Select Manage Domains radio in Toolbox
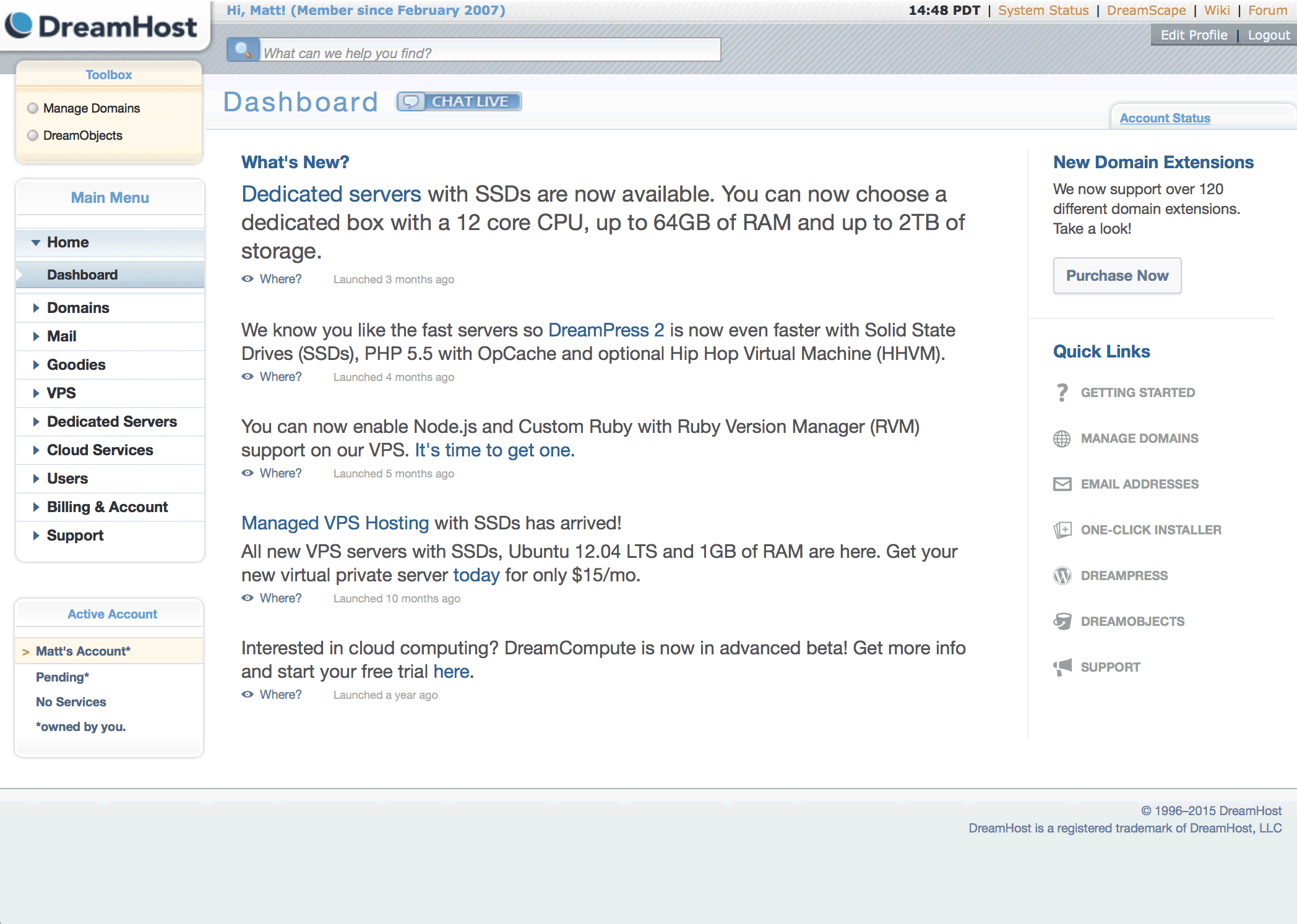 (x=32, y=108)
